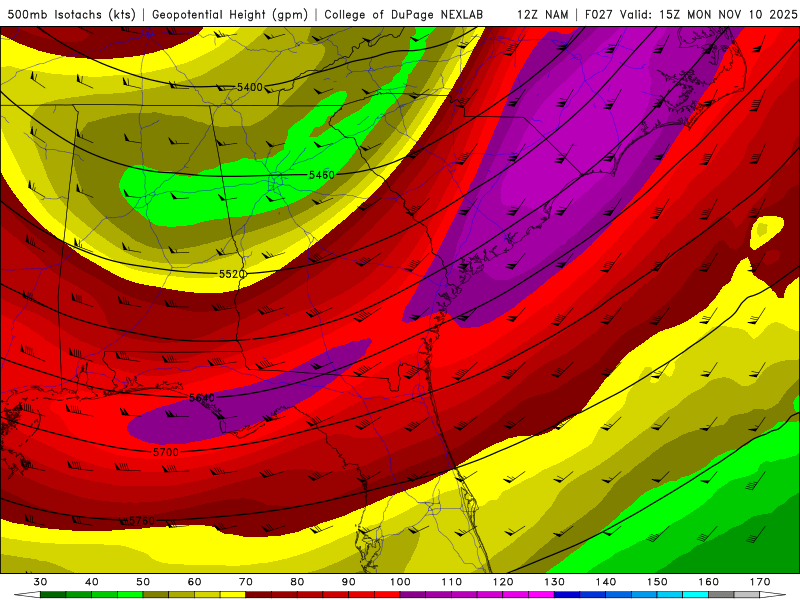Click the legend value 140
Screen dimensions: 800x600
[606, 582]
